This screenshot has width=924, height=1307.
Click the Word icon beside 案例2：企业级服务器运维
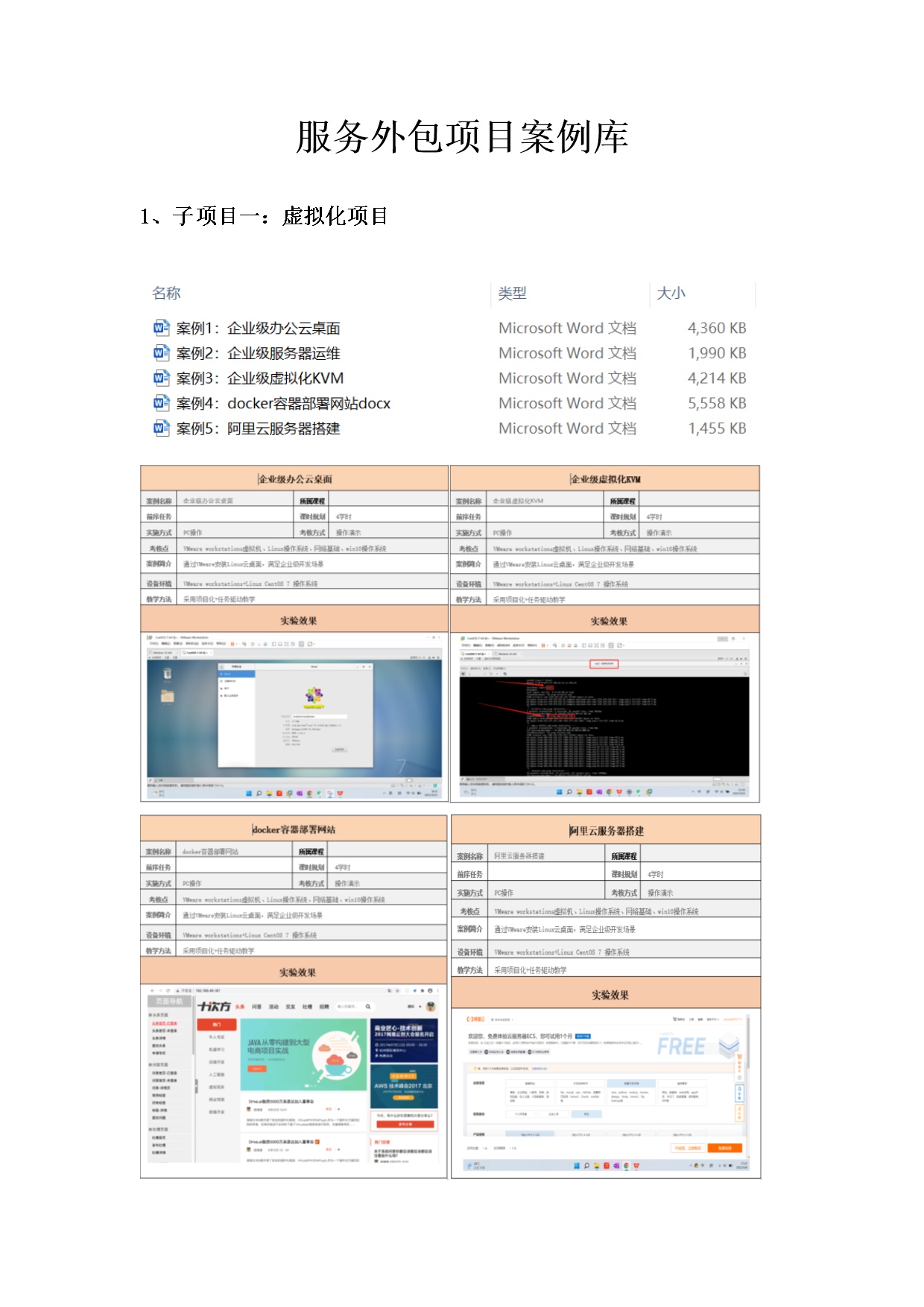click(x=161, y=353)
